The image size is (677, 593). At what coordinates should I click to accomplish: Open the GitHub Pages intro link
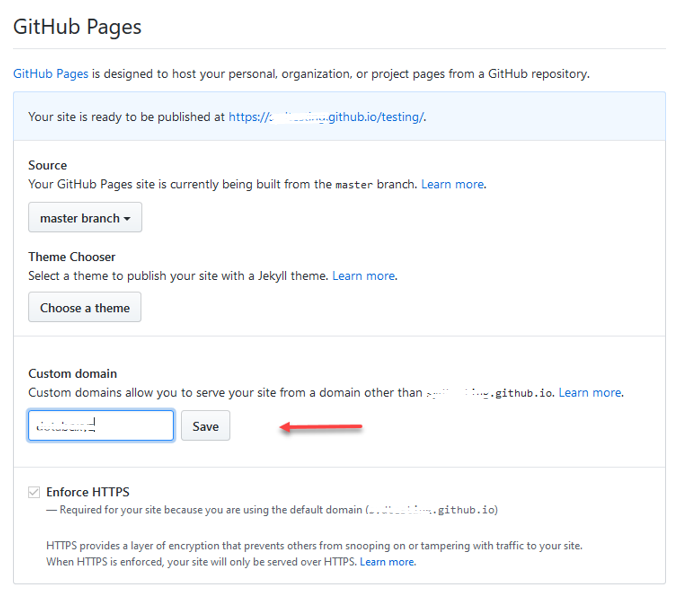coord(51,74)
